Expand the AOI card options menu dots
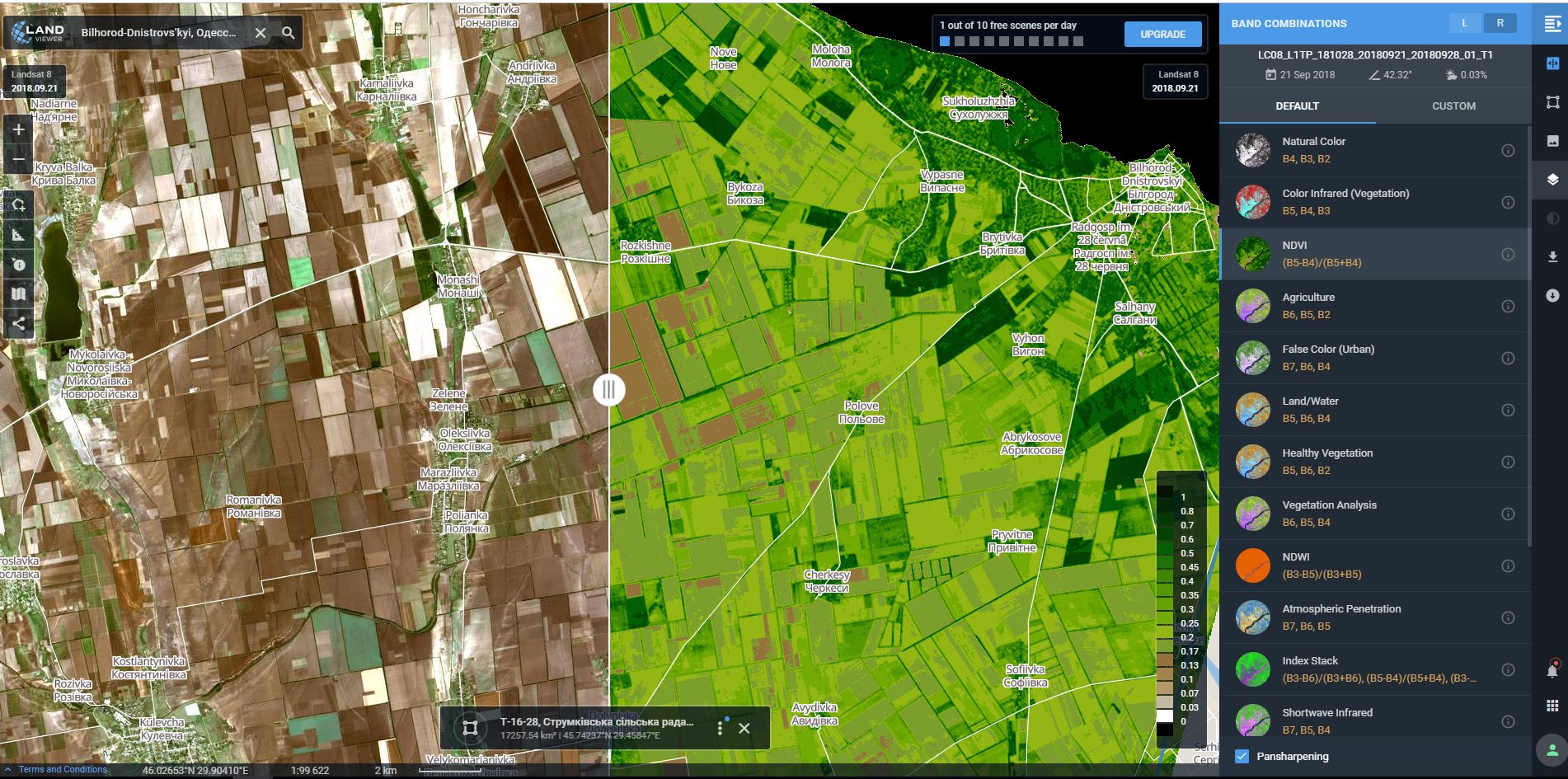Image resolution: width=1568 pixels, height=779 pixels. tap(721, 727)
